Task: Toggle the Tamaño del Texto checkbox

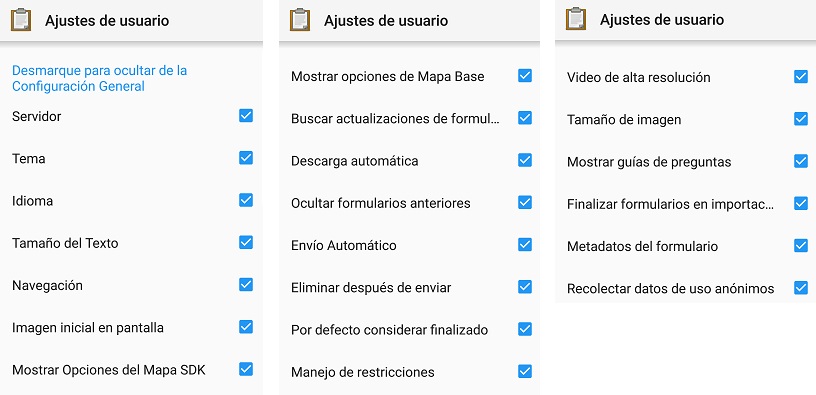Action: [246, 242]
